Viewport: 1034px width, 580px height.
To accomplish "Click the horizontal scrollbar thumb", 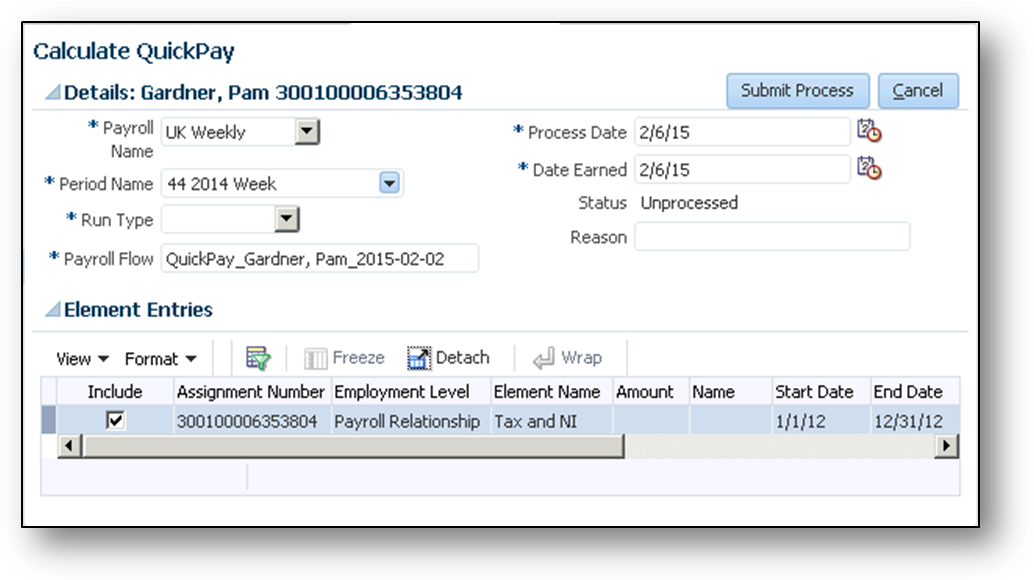I will point(353,446).
